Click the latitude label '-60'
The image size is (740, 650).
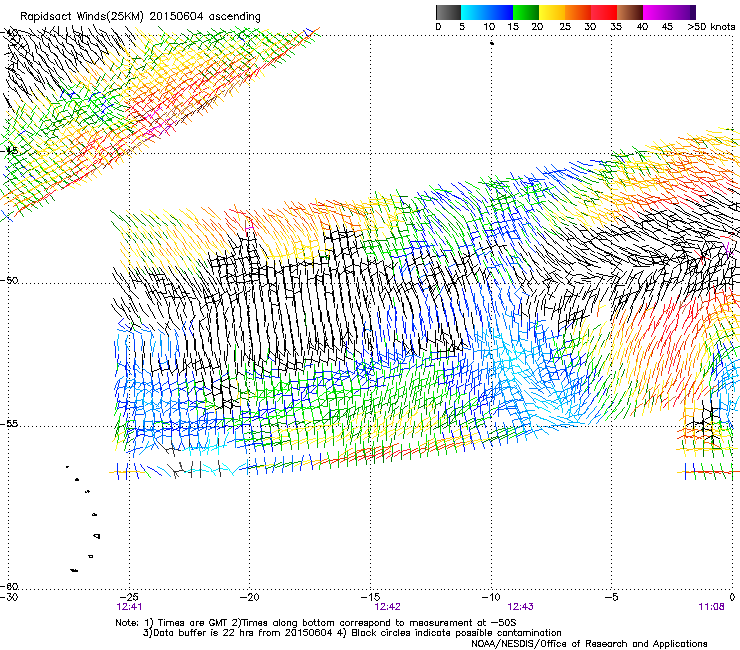[x=9, y=586]
